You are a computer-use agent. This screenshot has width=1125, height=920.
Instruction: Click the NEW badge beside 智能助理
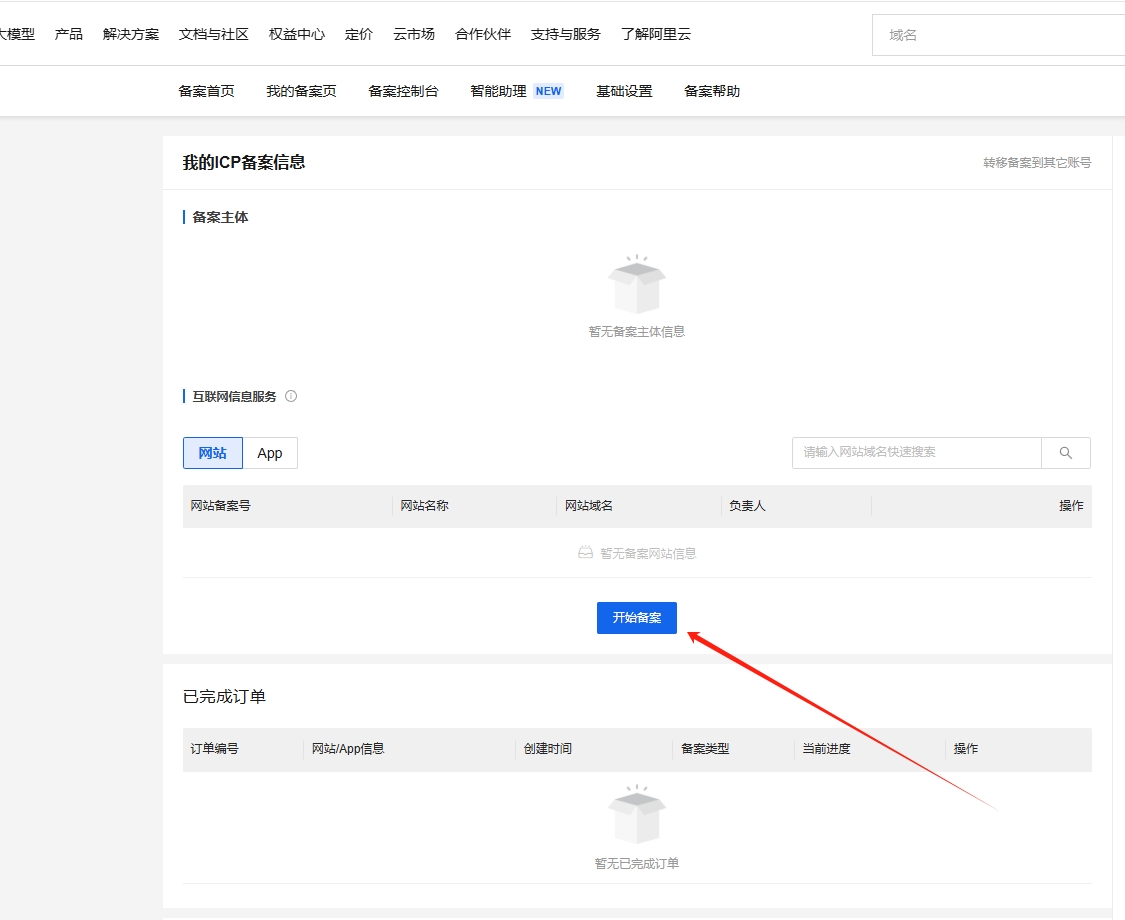pos(547,90)
